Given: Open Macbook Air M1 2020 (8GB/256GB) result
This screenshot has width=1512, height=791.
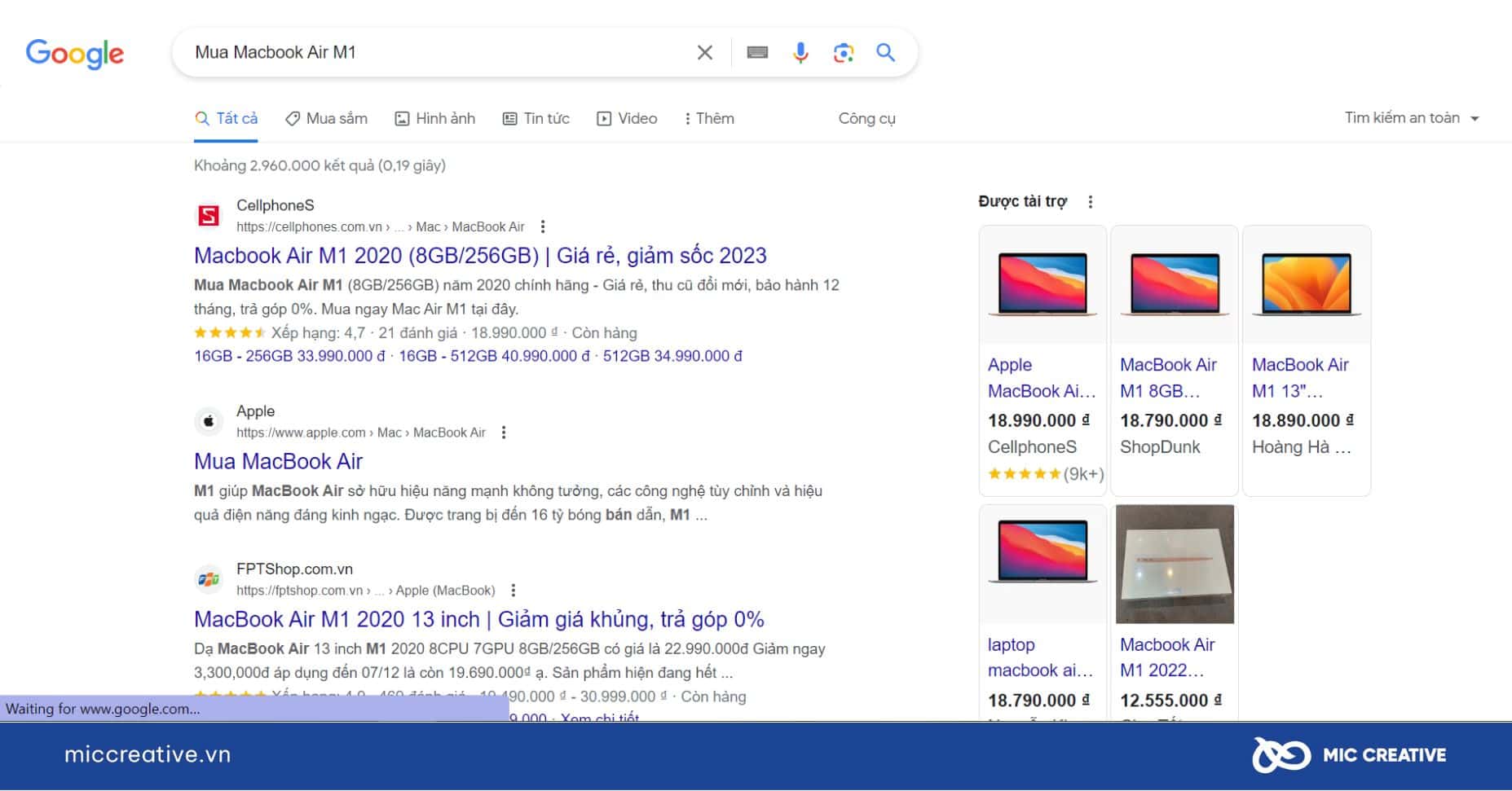Looking at the screenshot, I should (480, 256).
